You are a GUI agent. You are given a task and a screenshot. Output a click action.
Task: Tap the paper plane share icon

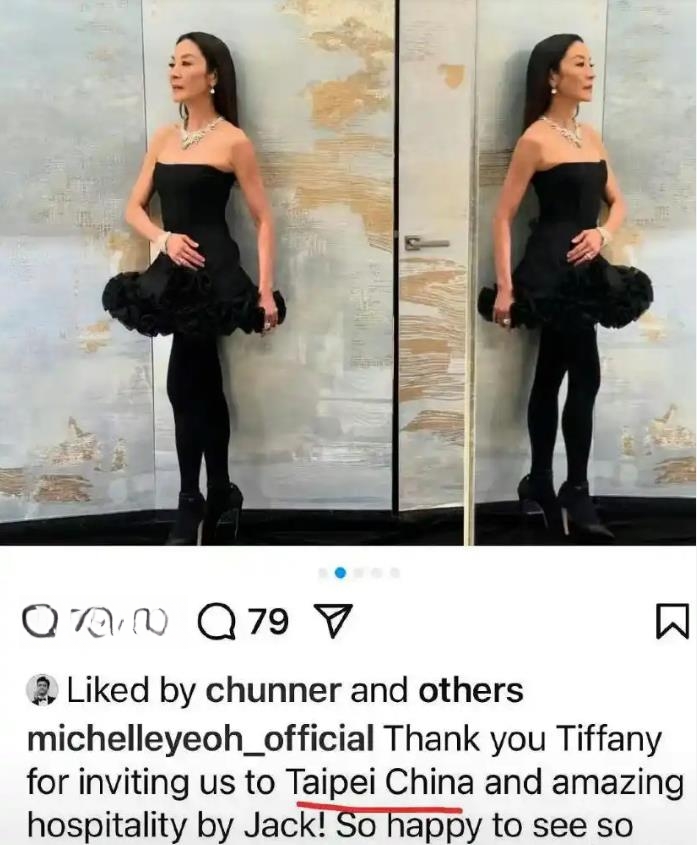(x=333, y=621)
